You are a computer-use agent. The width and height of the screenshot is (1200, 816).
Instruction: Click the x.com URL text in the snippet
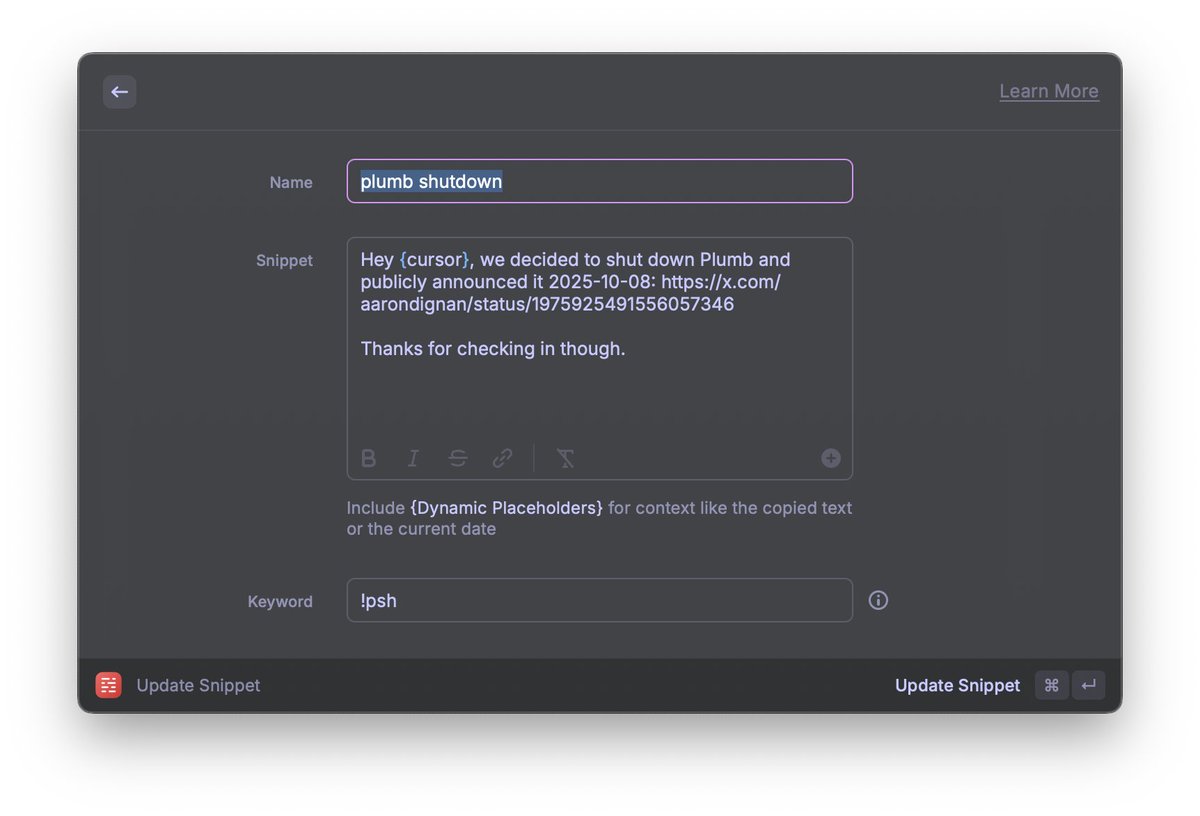point(570,293)
